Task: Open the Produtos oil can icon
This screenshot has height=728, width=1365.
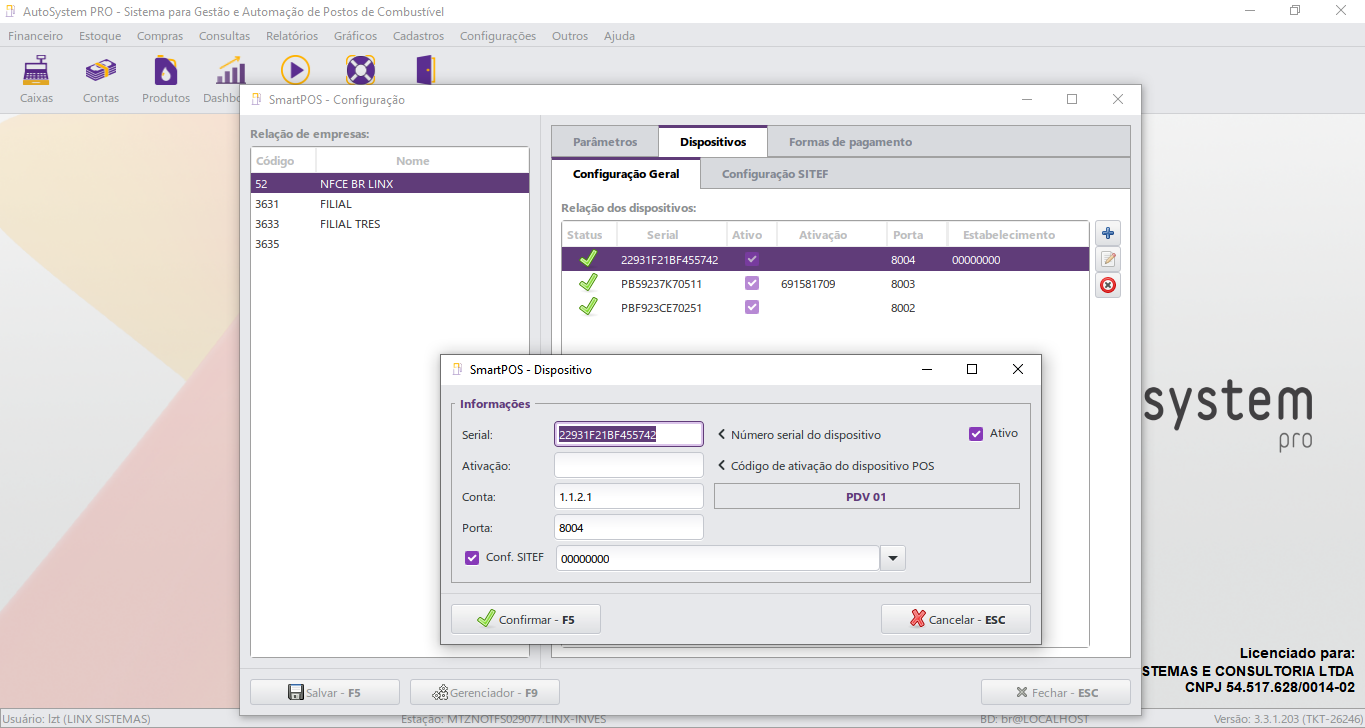Action: click(x=166, y=70)
